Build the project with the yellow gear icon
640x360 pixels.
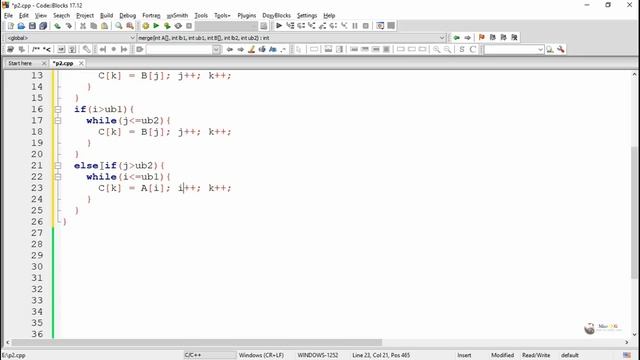pyautogui.click(x=145, y=26)
